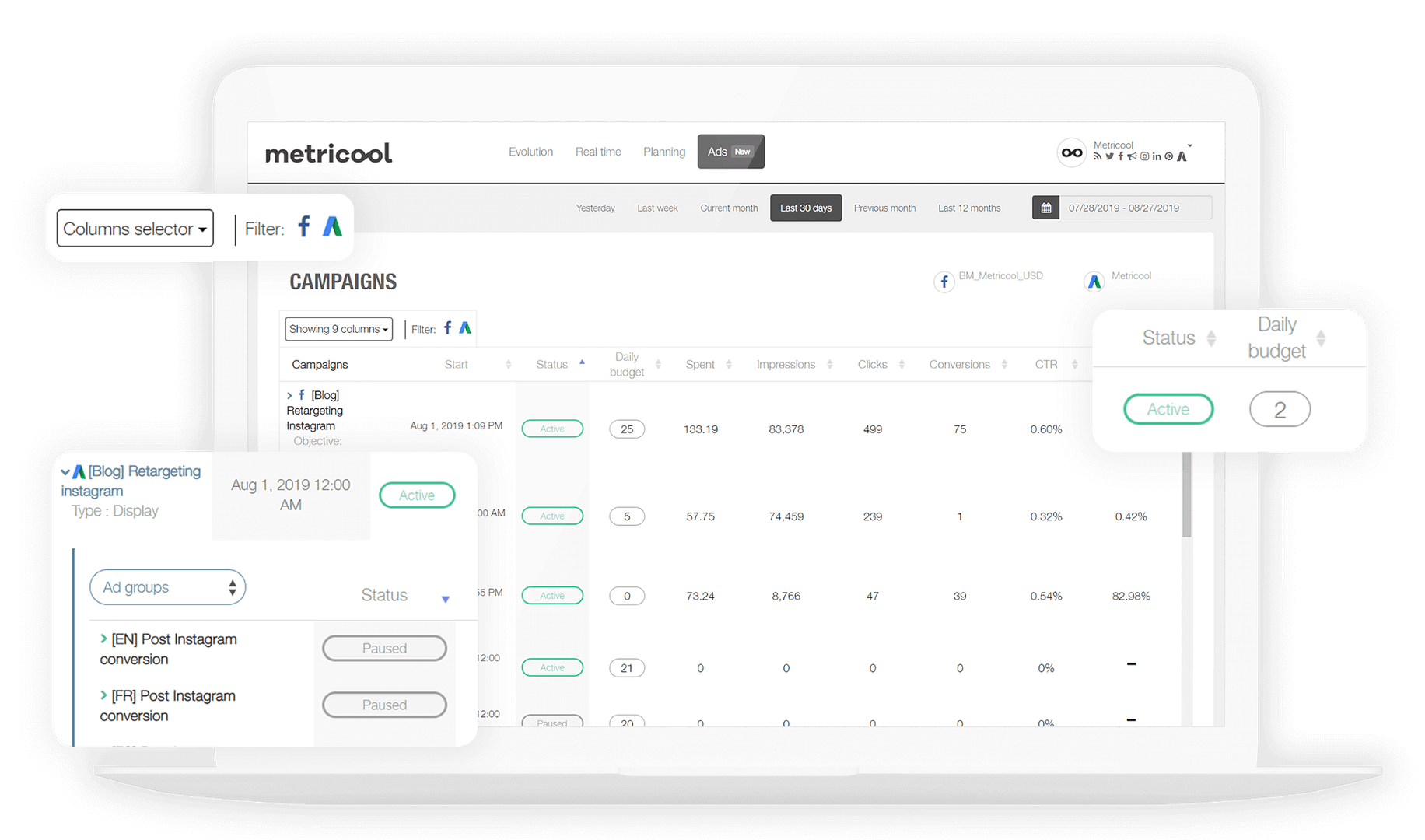The height and width of the screenshot is (840, 1425).
Task: Edit daily budget value 25
Action: (627, 429)
